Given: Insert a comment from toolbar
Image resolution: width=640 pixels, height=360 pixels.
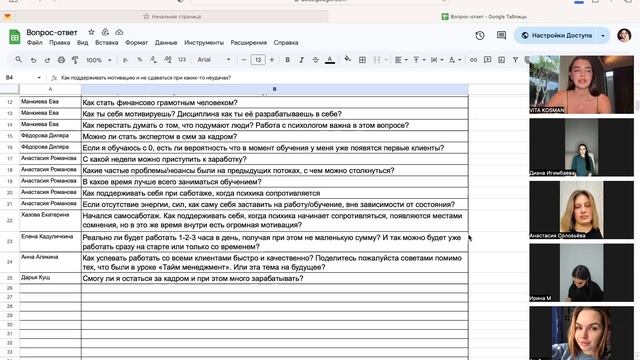Looking at the screenshot, I should 487,60.
